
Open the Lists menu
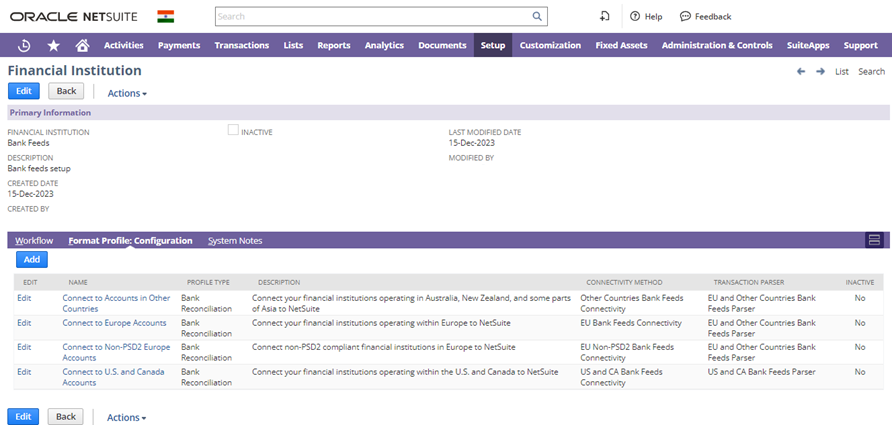pos(293,46)
